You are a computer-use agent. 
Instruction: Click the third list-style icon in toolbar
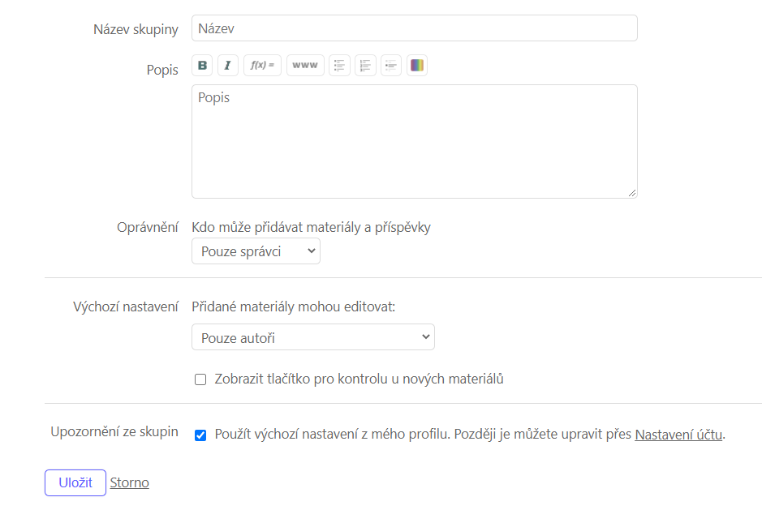coord(391,65)
